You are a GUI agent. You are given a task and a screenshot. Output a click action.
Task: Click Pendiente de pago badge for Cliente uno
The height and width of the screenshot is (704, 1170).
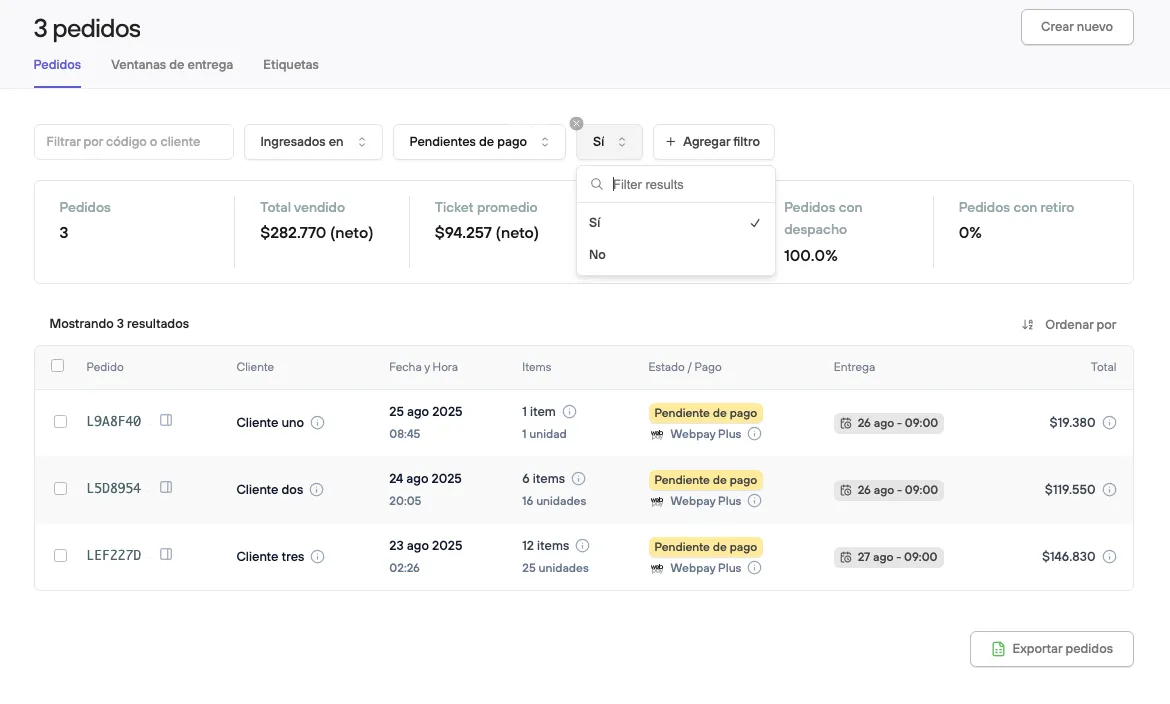(705, 413)
